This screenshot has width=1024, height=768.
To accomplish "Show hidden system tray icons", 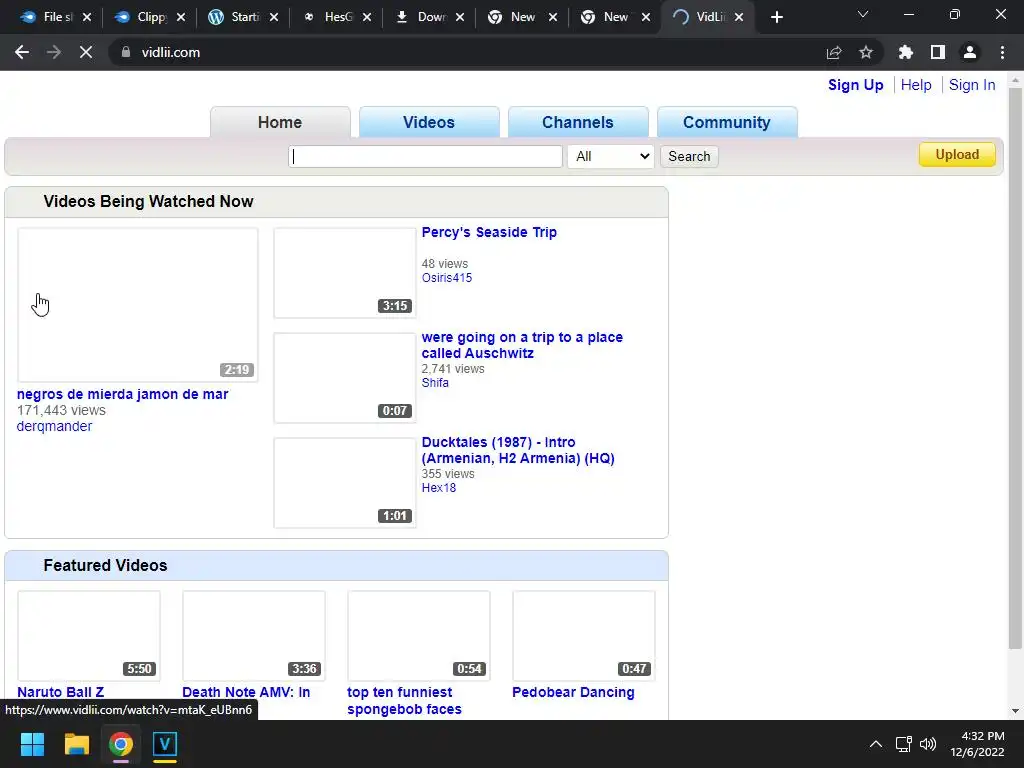I will tap(876, 744).
